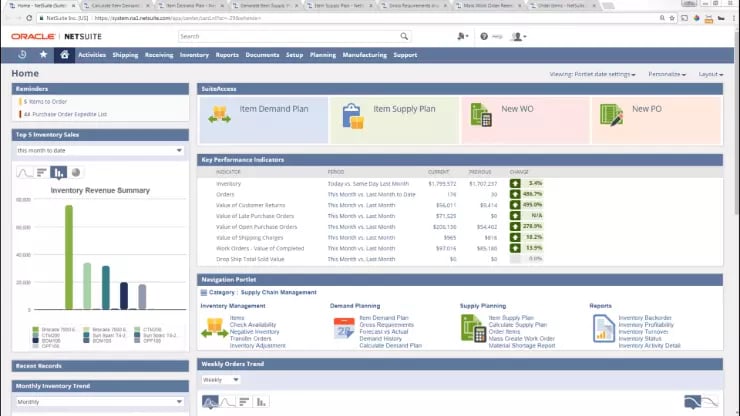Open the Inventory Turnover report link
This screenshot has width=740, height=416.
pyautogui.click(x=643, y=332)
